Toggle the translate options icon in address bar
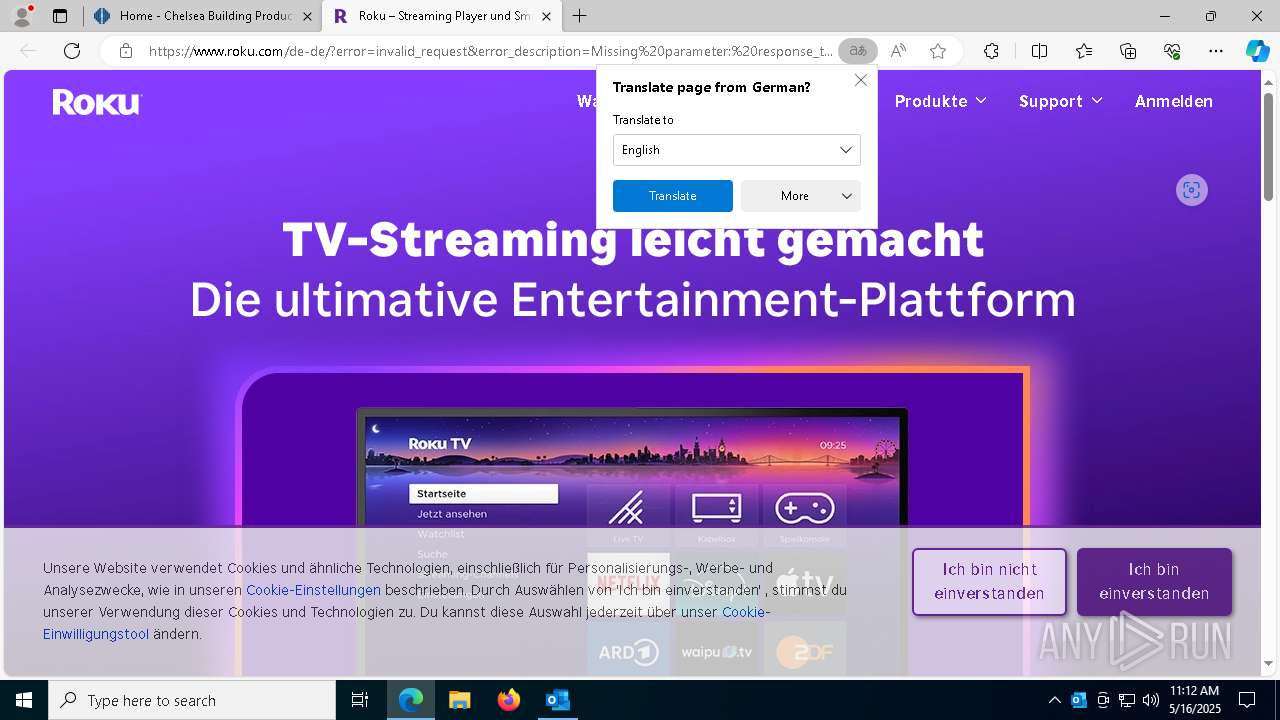This screenshot has width=1280, height=720. [x=858, y=51]
